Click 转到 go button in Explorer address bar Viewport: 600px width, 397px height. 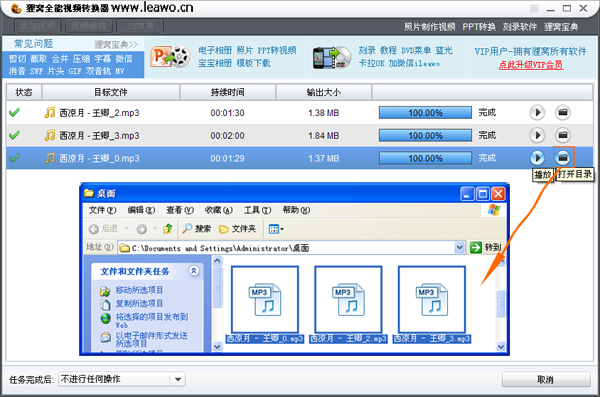coord(485,247)
